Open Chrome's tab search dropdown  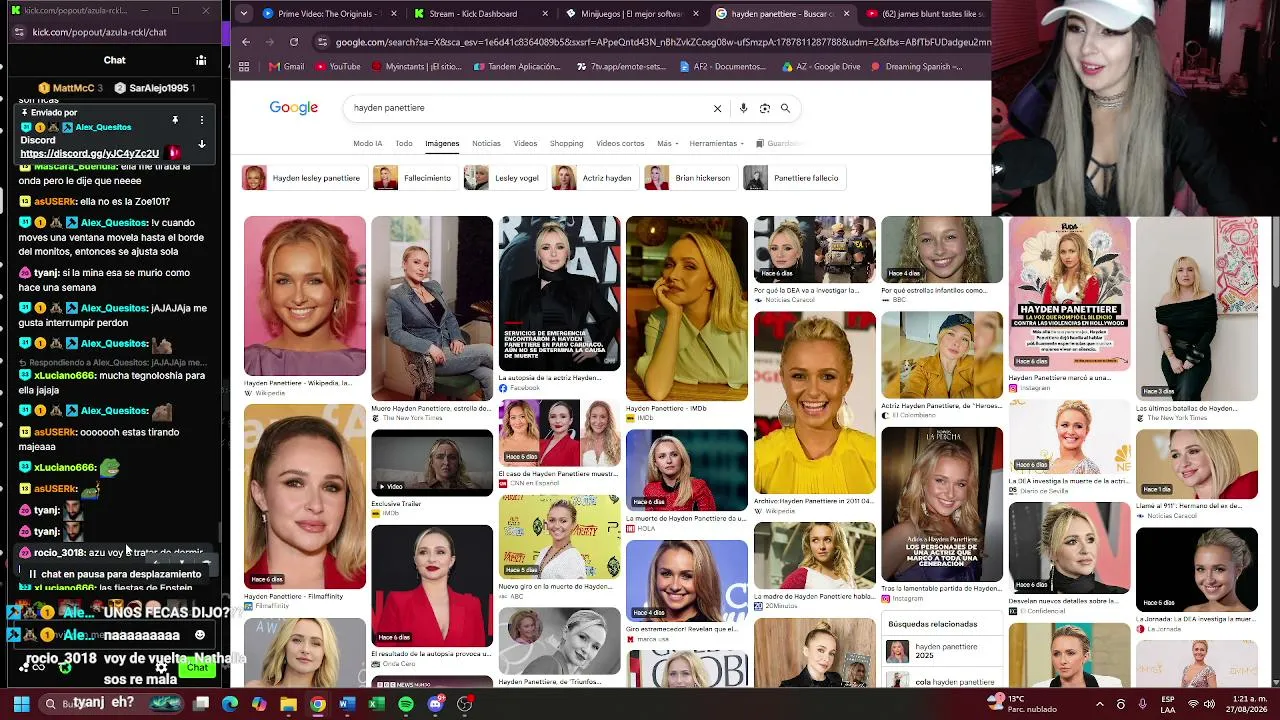[245, 14]
